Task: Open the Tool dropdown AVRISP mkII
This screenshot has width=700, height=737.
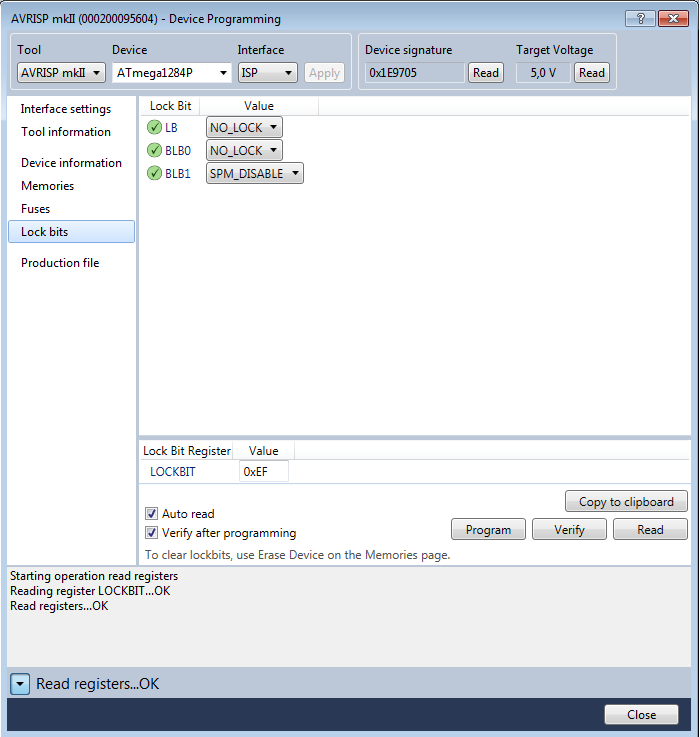Action: click(61, 73)
